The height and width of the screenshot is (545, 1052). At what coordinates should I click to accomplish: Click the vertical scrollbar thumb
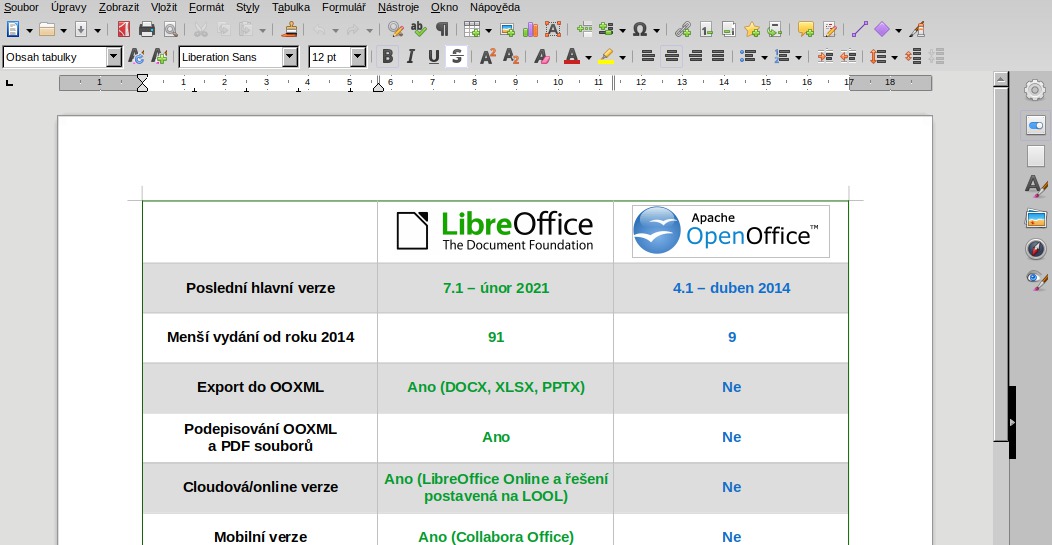[1000, 264]
